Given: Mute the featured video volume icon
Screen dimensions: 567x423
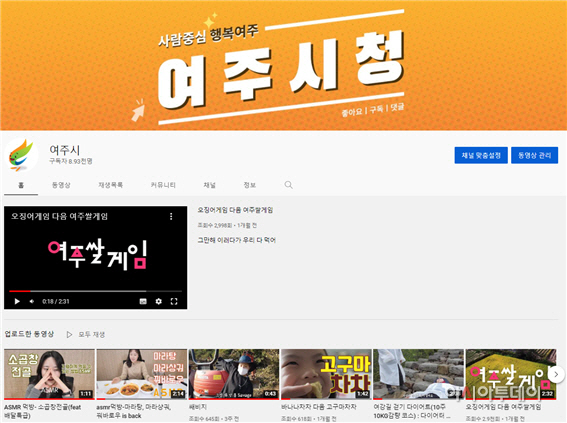Looking at the screenshot, I should pos(32,301).
